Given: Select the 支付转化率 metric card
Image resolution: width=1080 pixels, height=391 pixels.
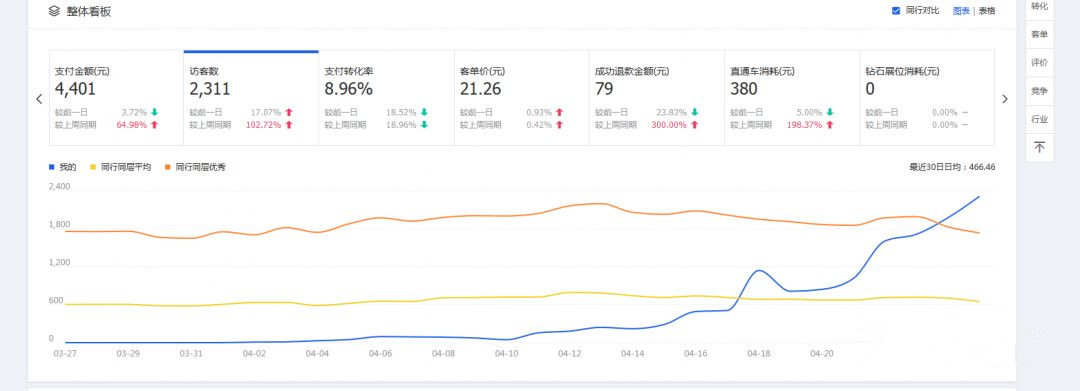Looking at the screenshot, I should 386,98.
